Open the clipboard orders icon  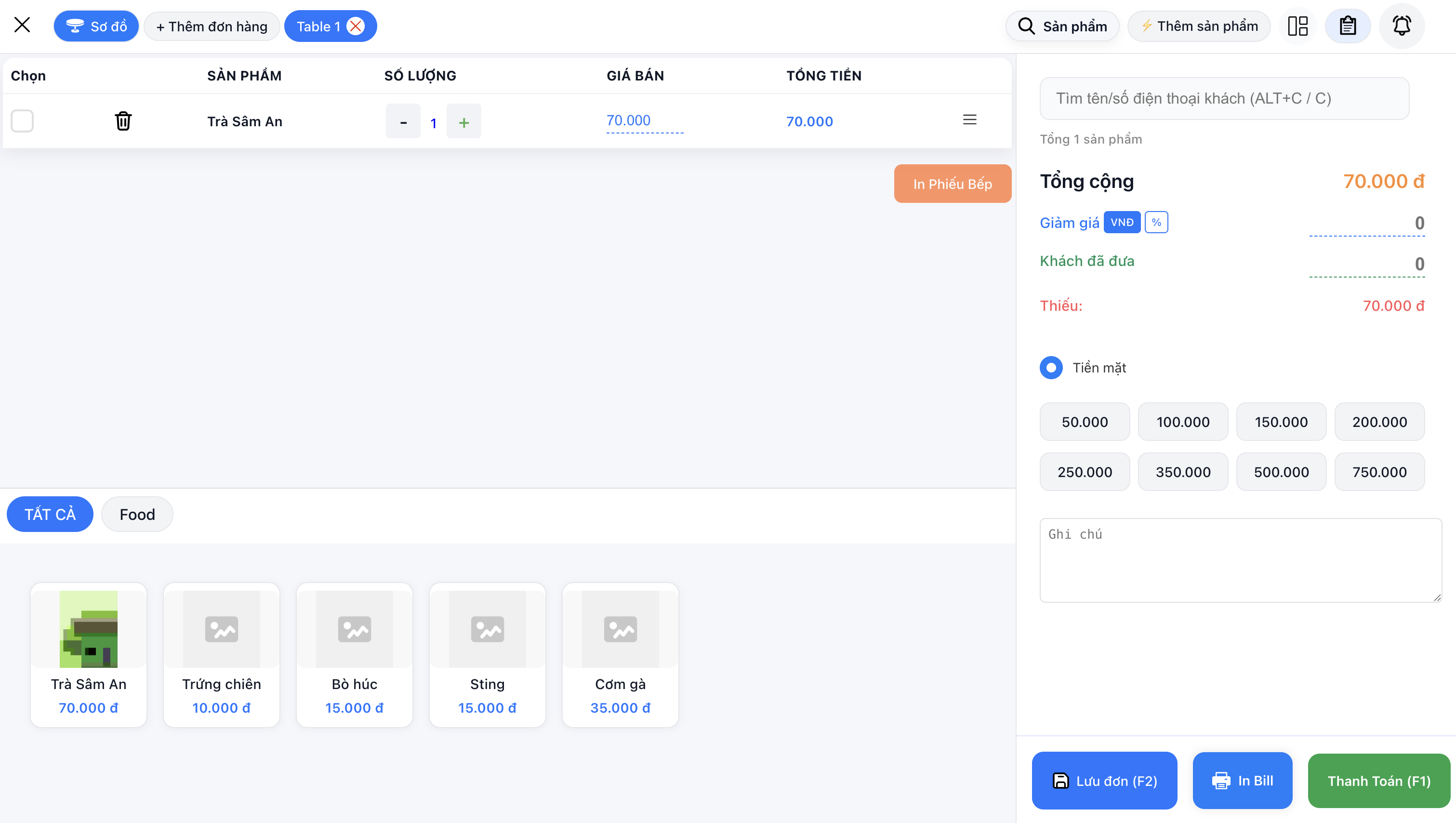pos(1348,26)
